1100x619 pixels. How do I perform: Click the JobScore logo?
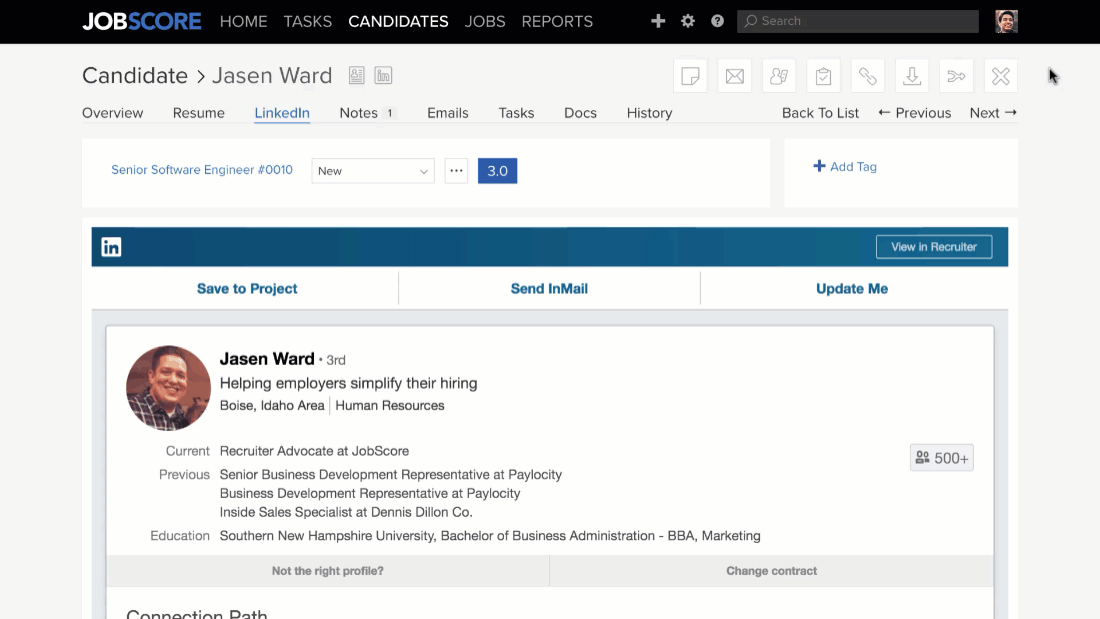coord(142,21)
